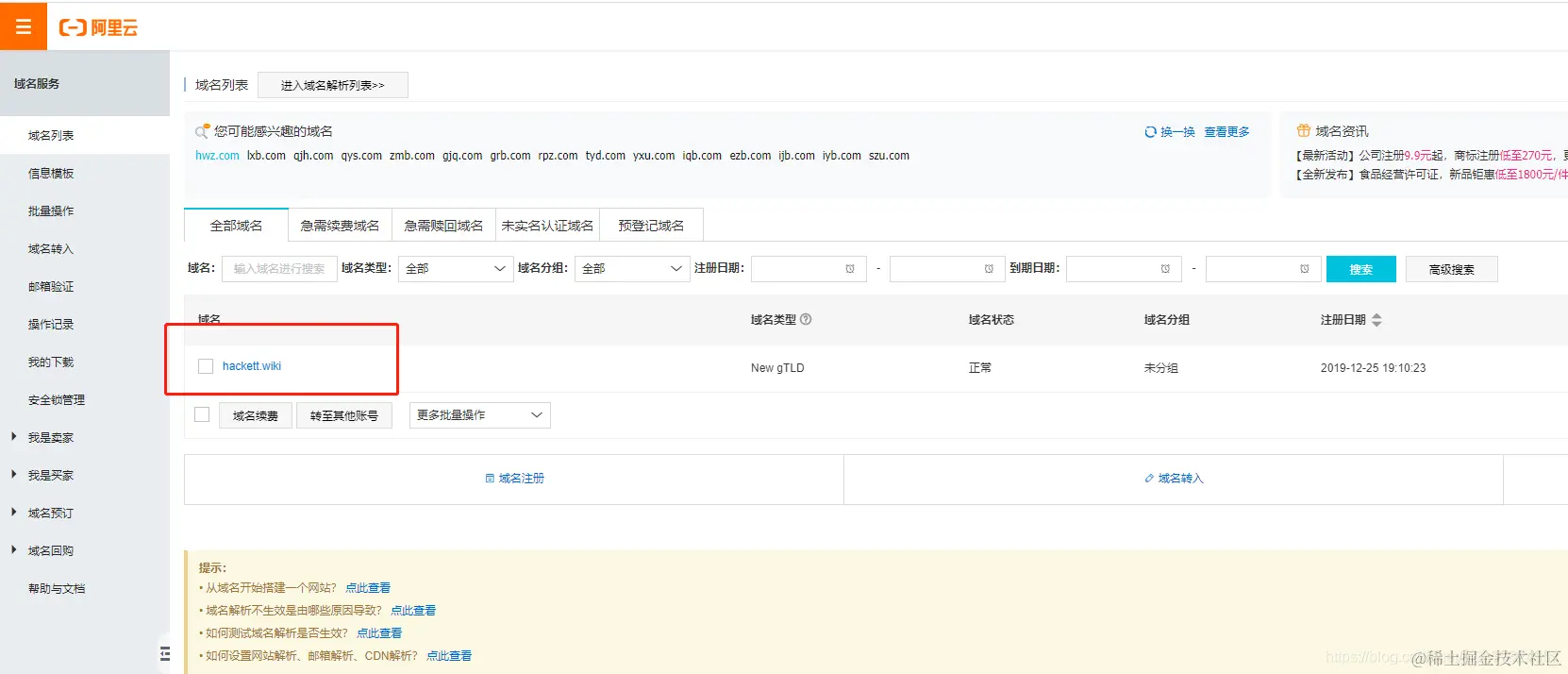The width and height of the screenshot is (1568, 674).
Task: Open the 更多批量操作 dropdown
Action: coord(480,415)
